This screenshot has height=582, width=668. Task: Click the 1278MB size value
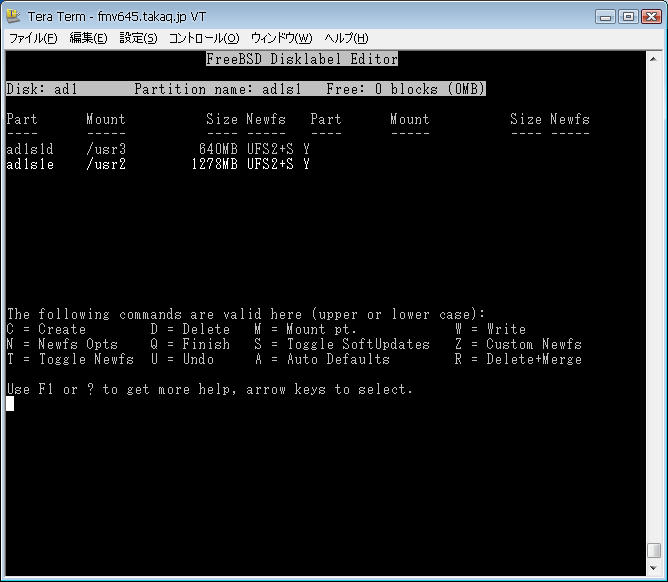[x=214, y=164]
